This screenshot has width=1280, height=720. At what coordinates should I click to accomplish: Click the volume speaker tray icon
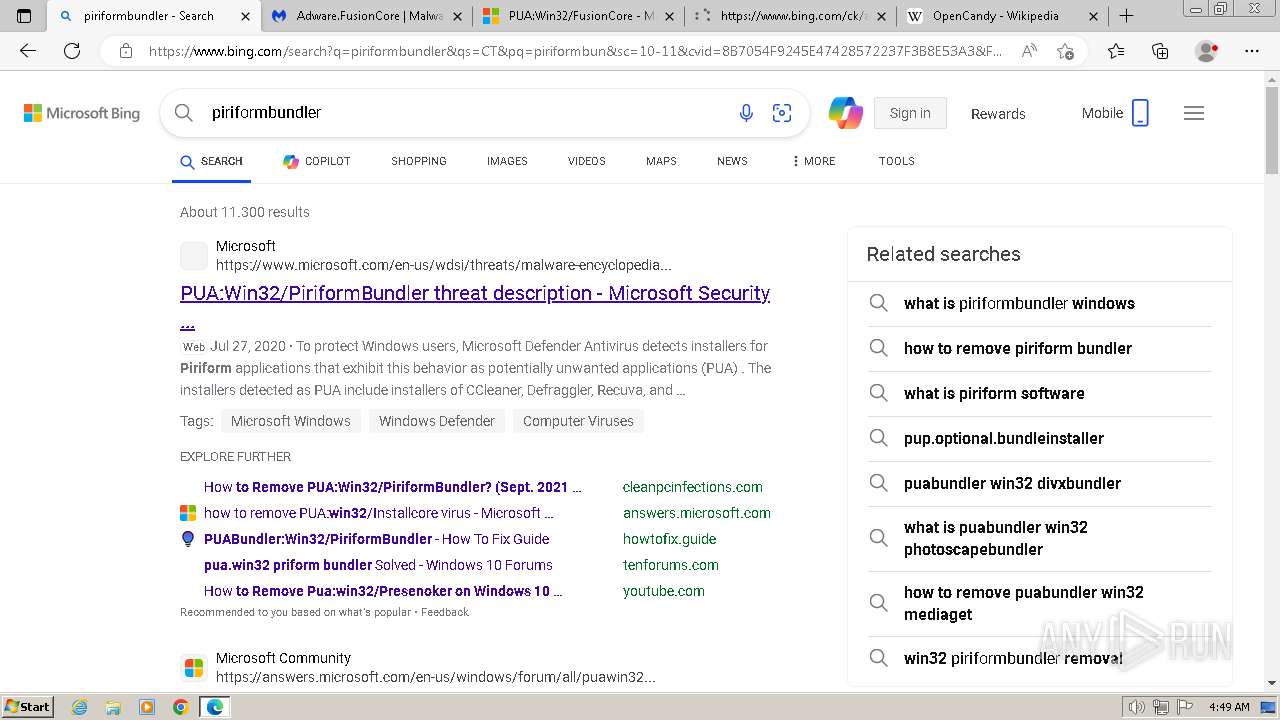pyautogui.click(x=1136, y=707)
